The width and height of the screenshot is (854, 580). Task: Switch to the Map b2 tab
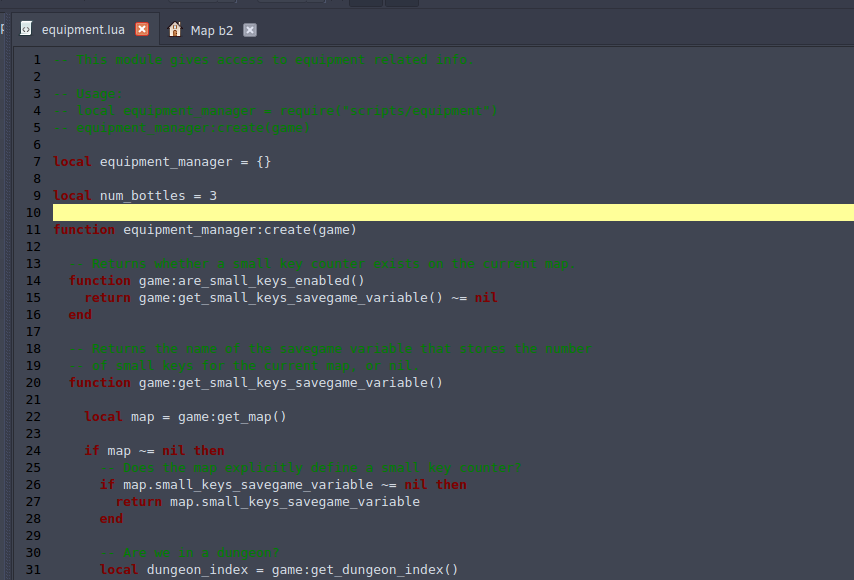click(212, 30)
